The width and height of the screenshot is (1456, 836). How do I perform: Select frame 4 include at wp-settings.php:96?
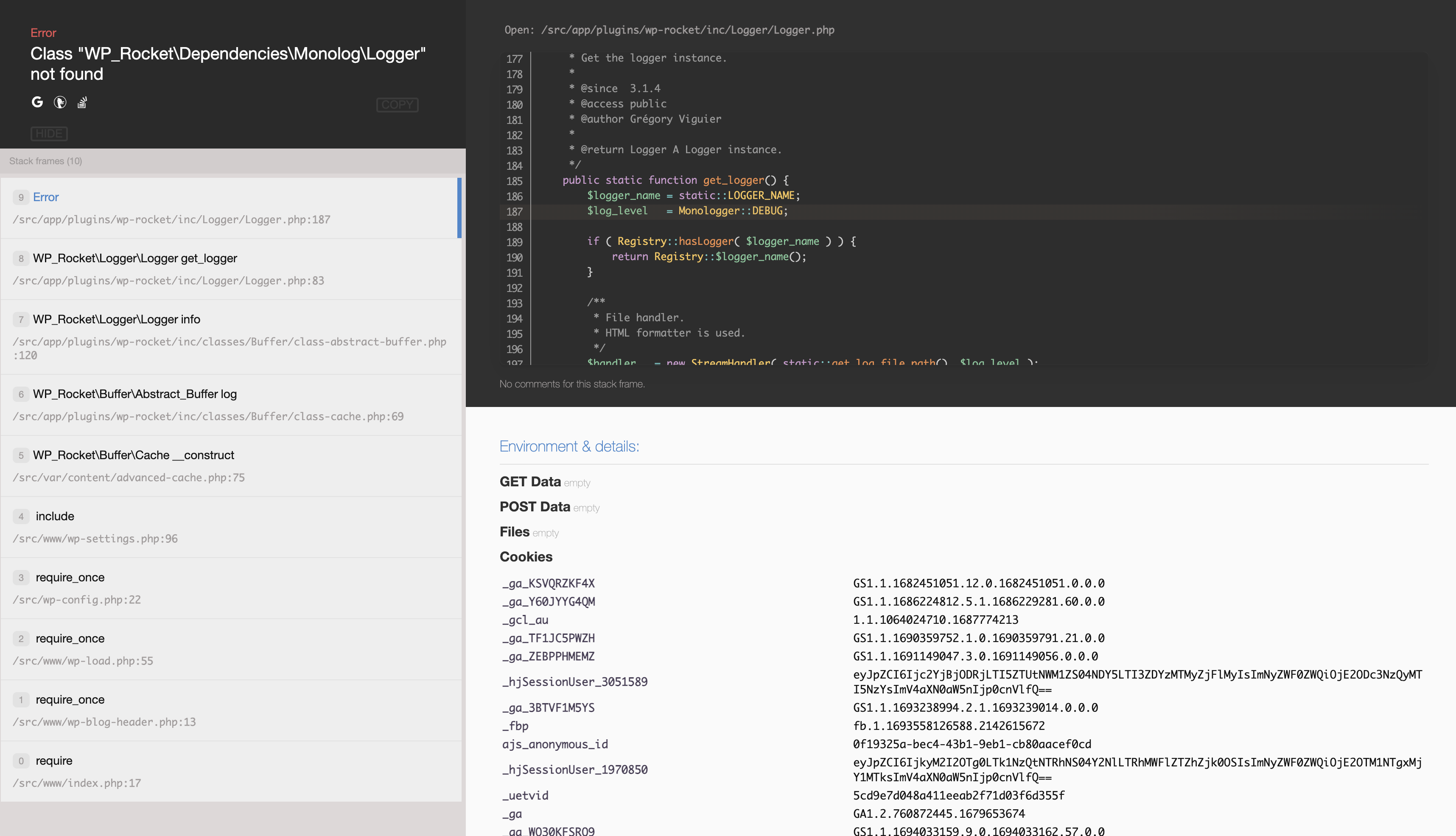(x=230, y=527)
